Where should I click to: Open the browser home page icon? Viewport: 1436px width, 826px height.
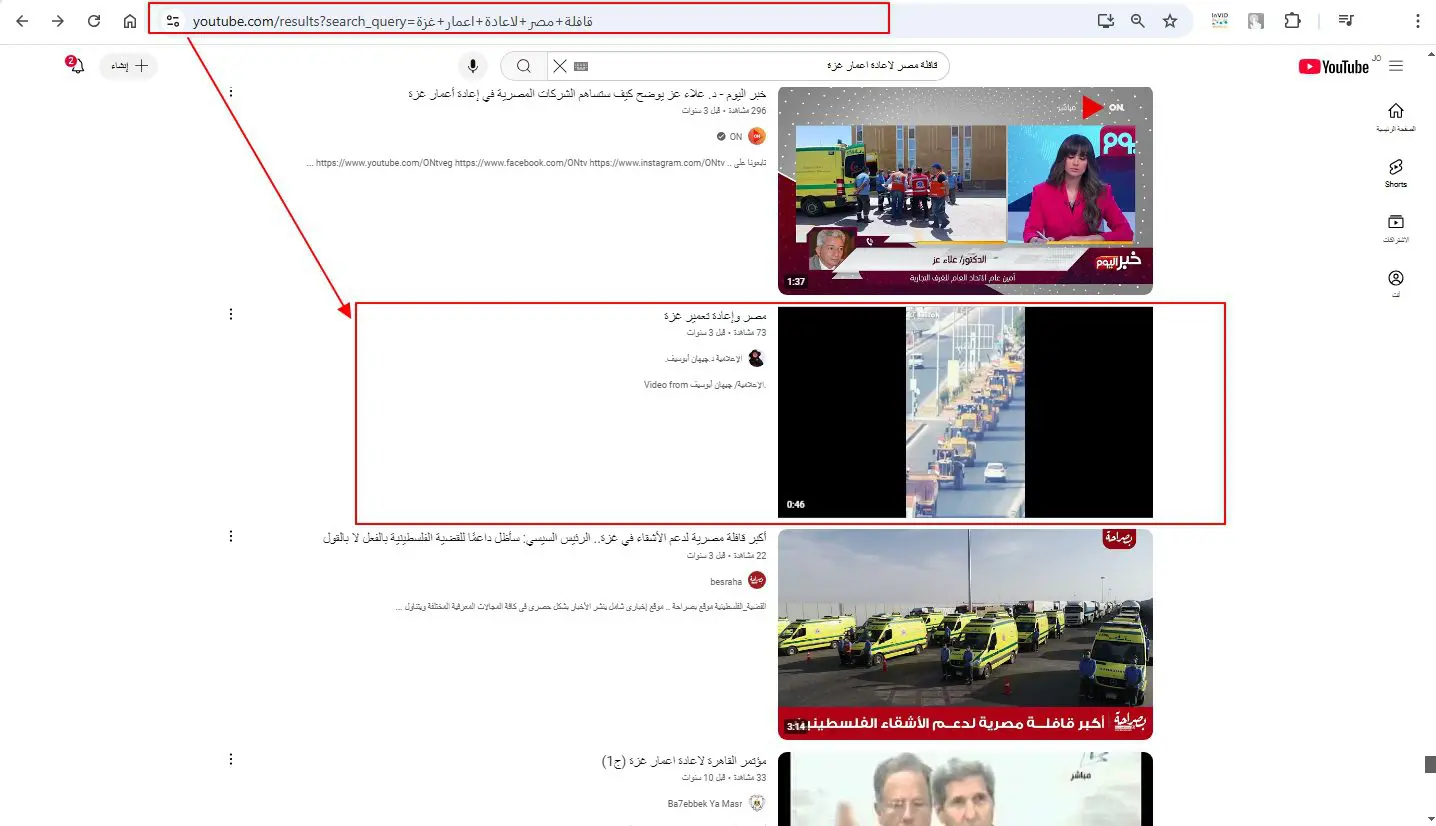coord(130,21)
